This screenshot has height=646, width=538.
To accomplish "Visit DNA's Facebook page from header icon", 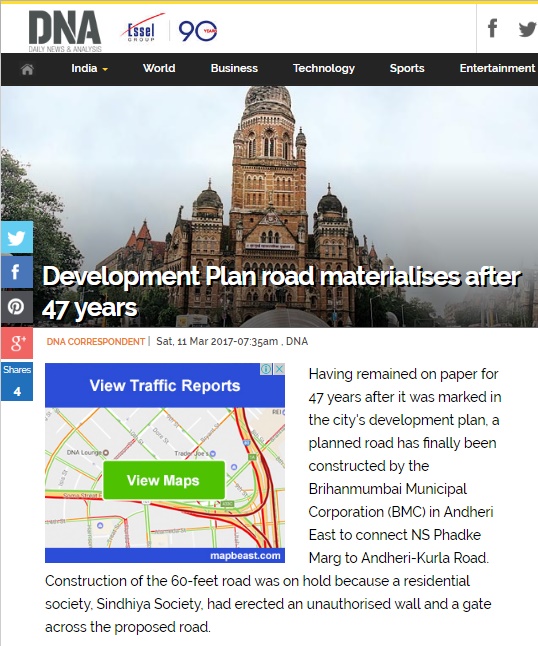I will [492, 28].
